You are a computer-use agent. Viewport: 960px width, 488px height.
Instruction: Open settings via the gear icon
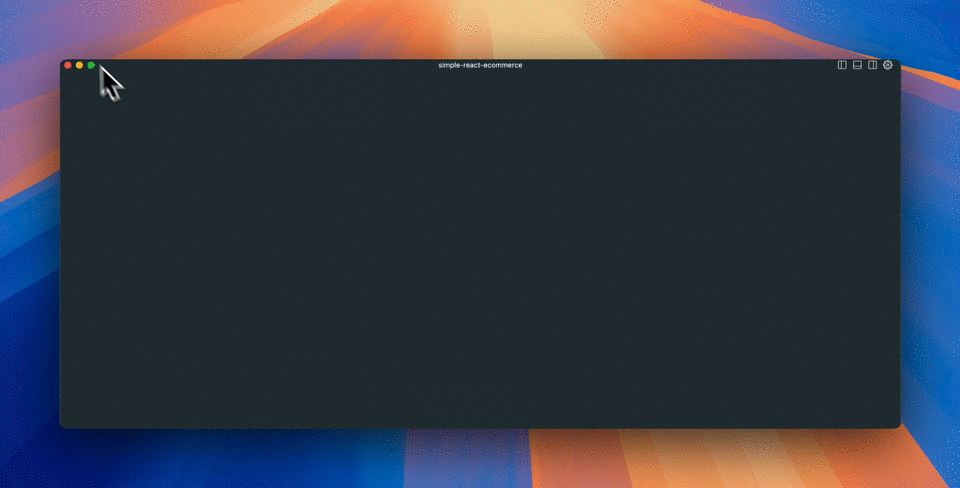(888, 65)
